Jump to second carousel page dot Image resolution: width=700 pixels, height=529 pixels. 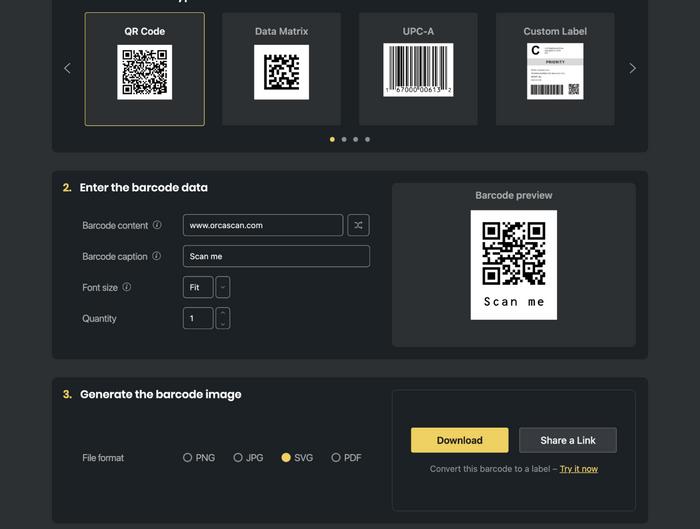[x=344, y=139]
